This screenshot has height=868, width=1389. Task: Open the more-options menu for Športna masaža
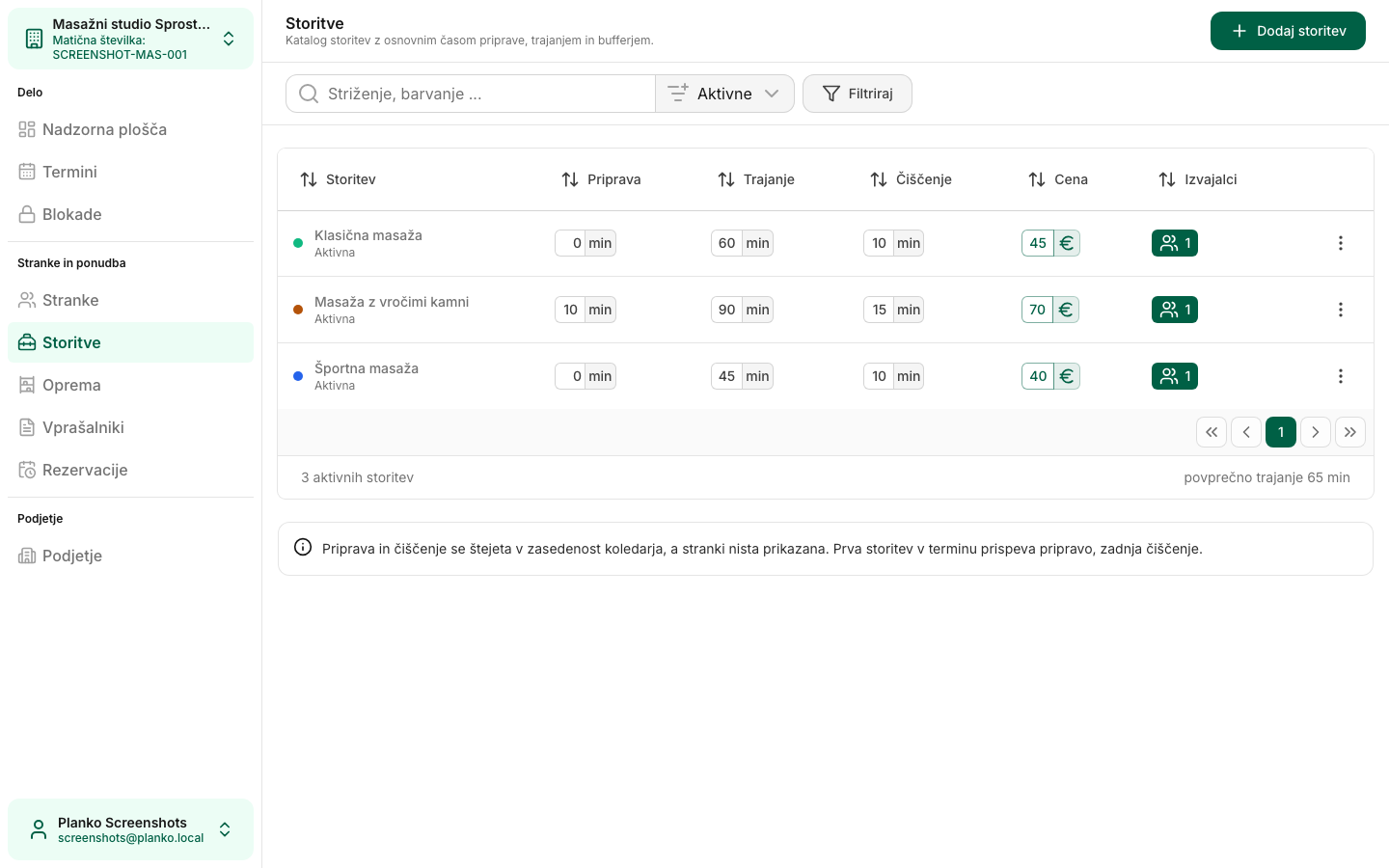pos(1340,376)
